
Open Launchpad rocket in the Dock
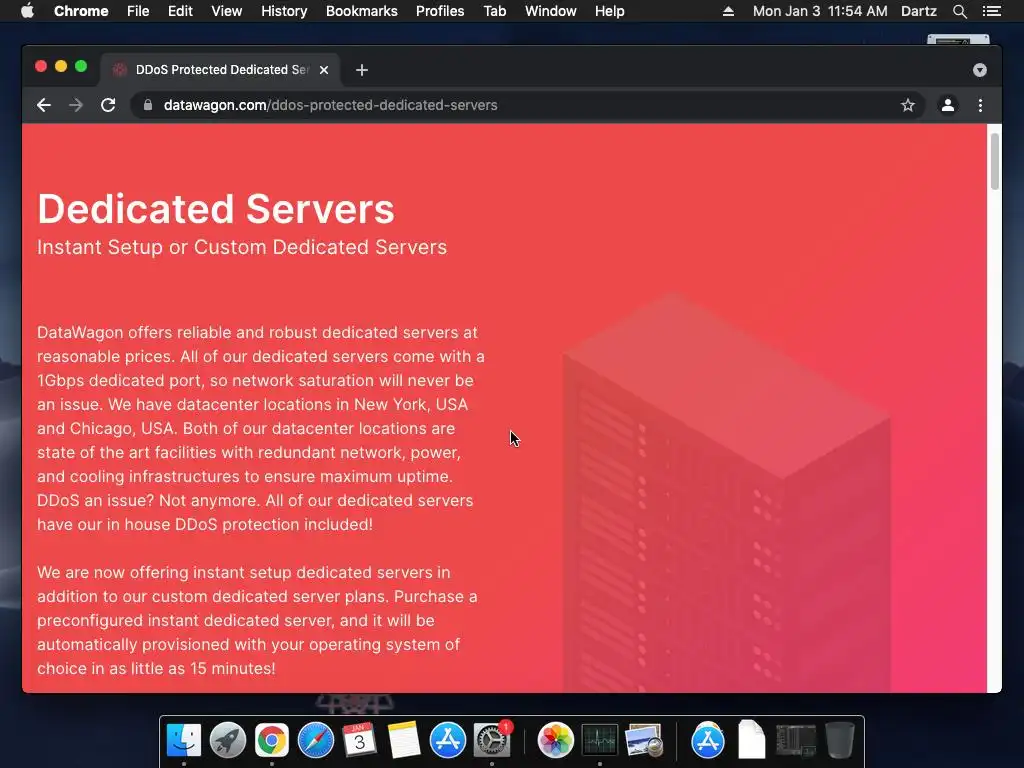228,740
